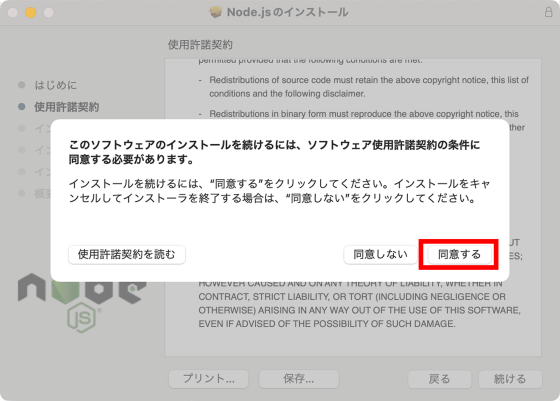Click the プリント... print button

tap(209, 379)
